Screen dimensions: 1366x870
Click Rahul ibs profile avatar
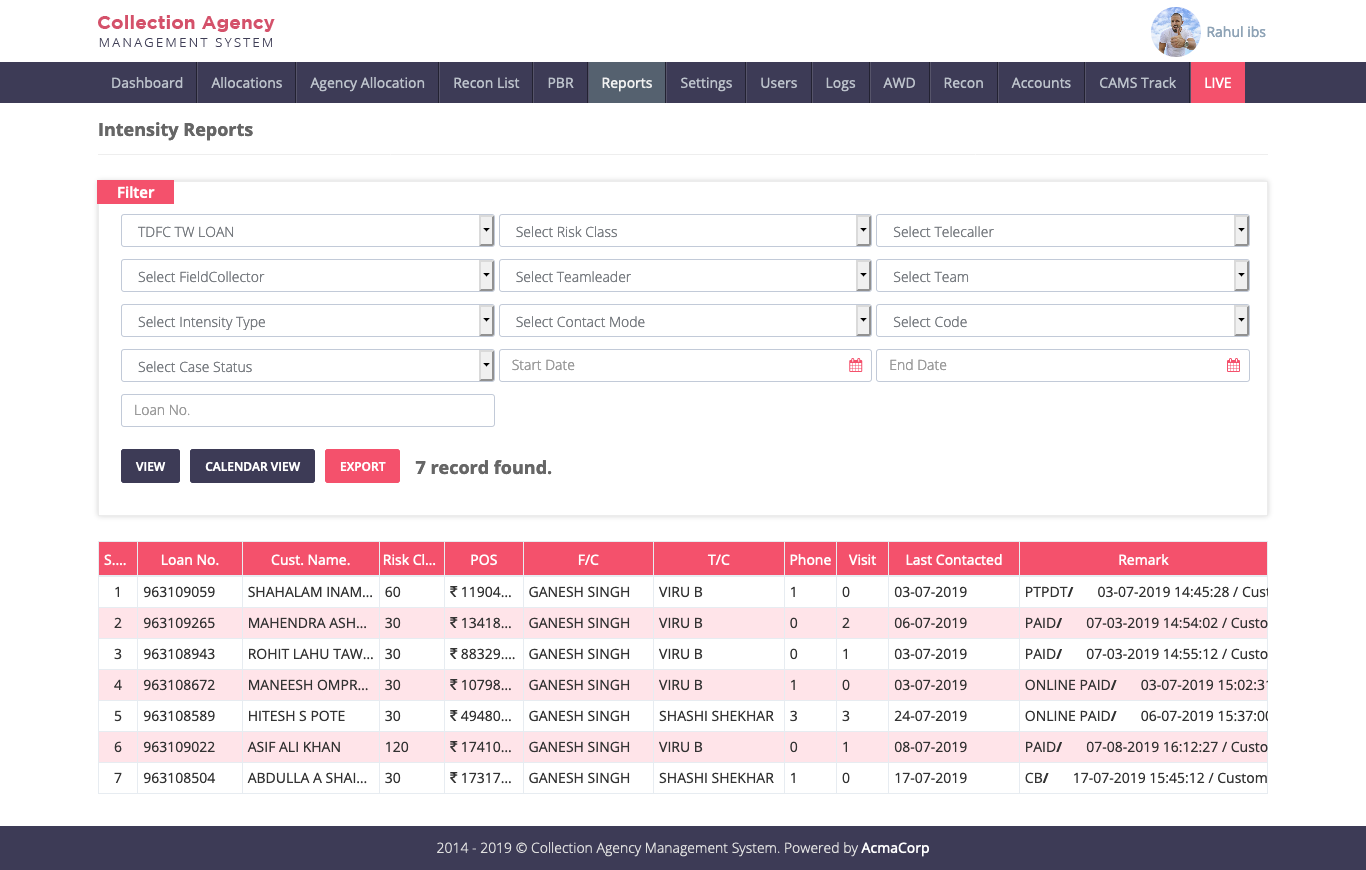[x=1175, y=32]
